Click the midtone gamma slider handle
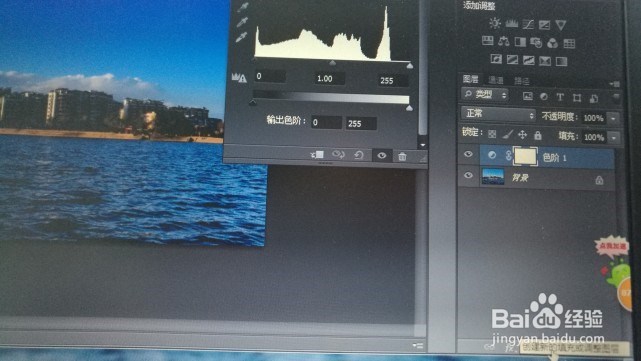Screen dimensions: 641x361 pyautogui.click(x=332, y=63)
